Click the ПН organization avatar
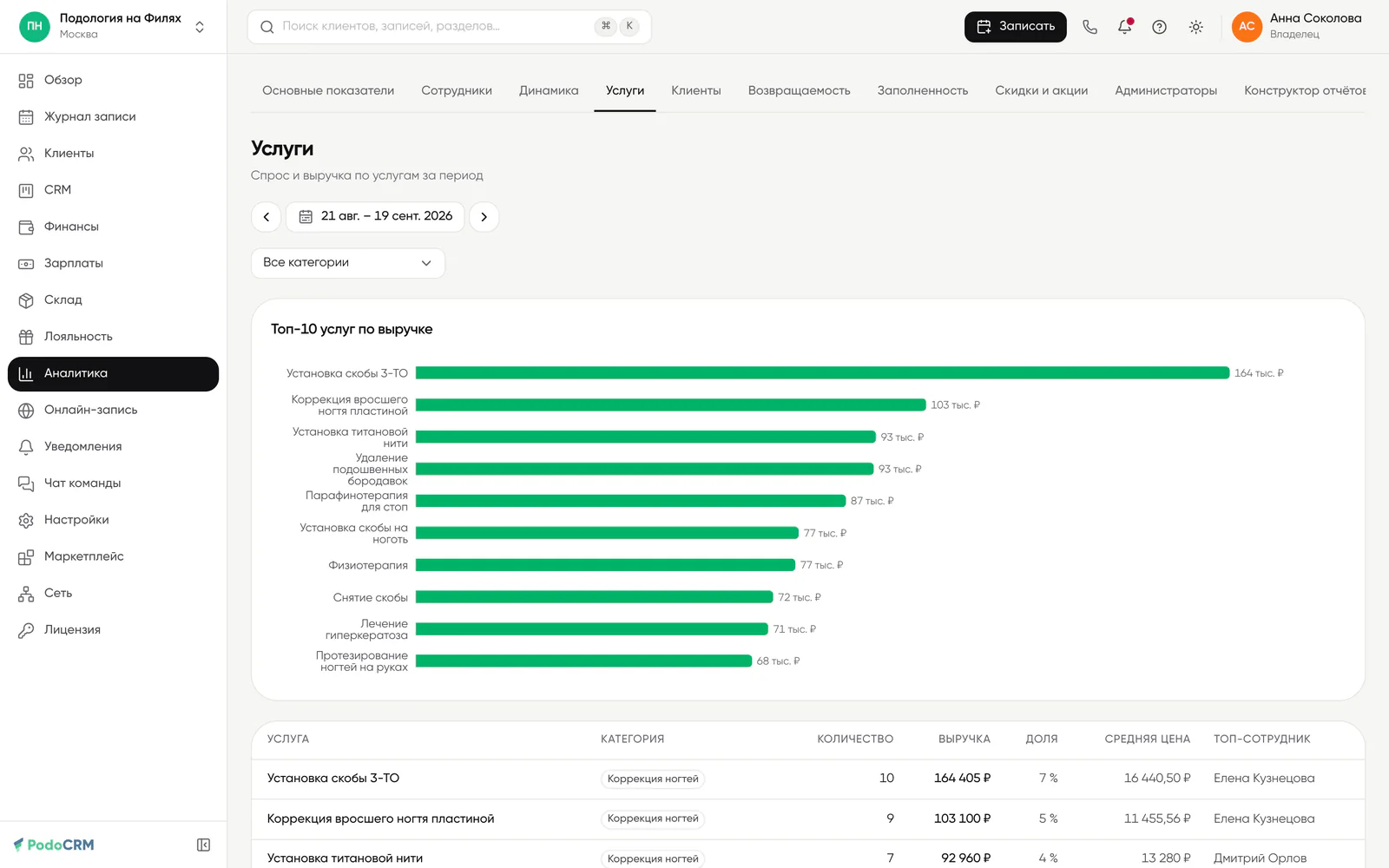Image resolution: width=1389 pixels, height=868 pixels. [35, 27]
